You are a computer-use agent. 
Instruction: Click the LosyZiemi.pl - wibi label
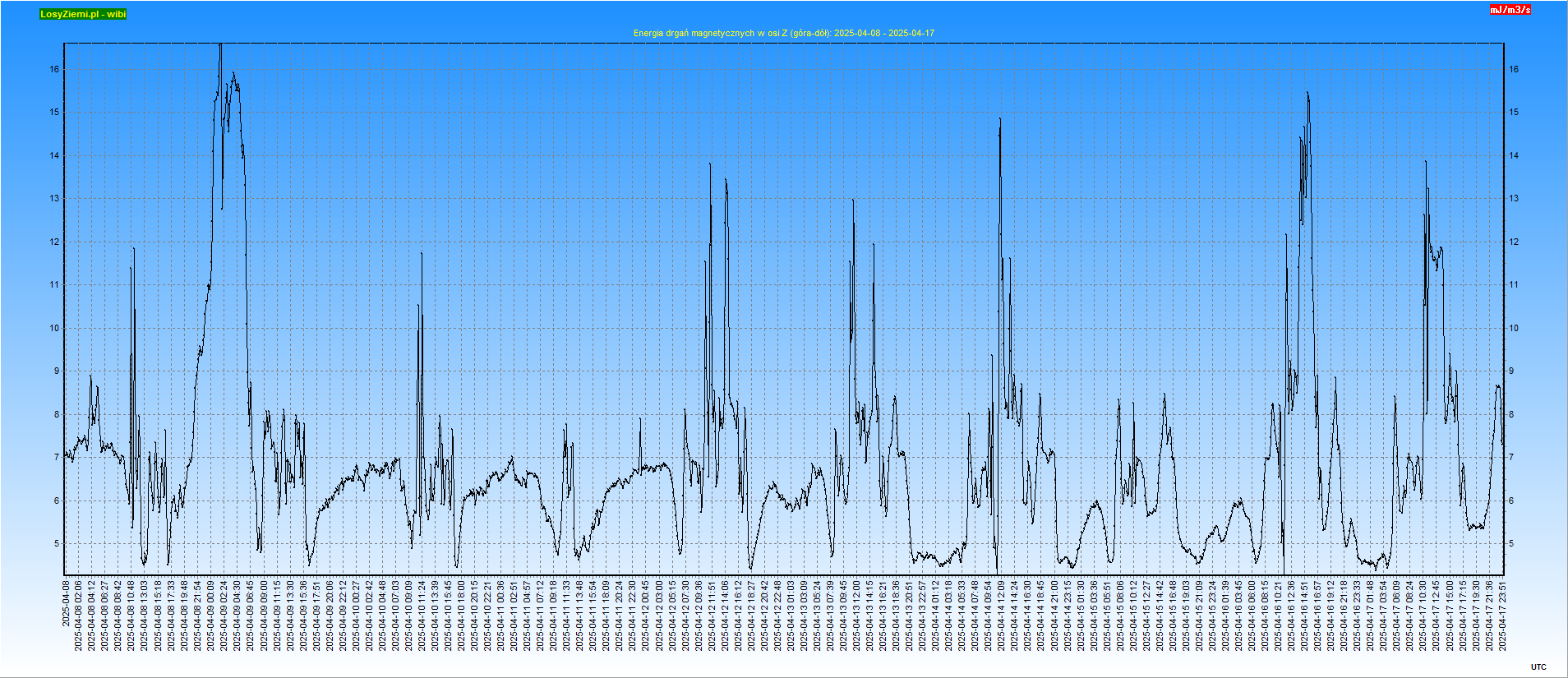click(83, 14)
